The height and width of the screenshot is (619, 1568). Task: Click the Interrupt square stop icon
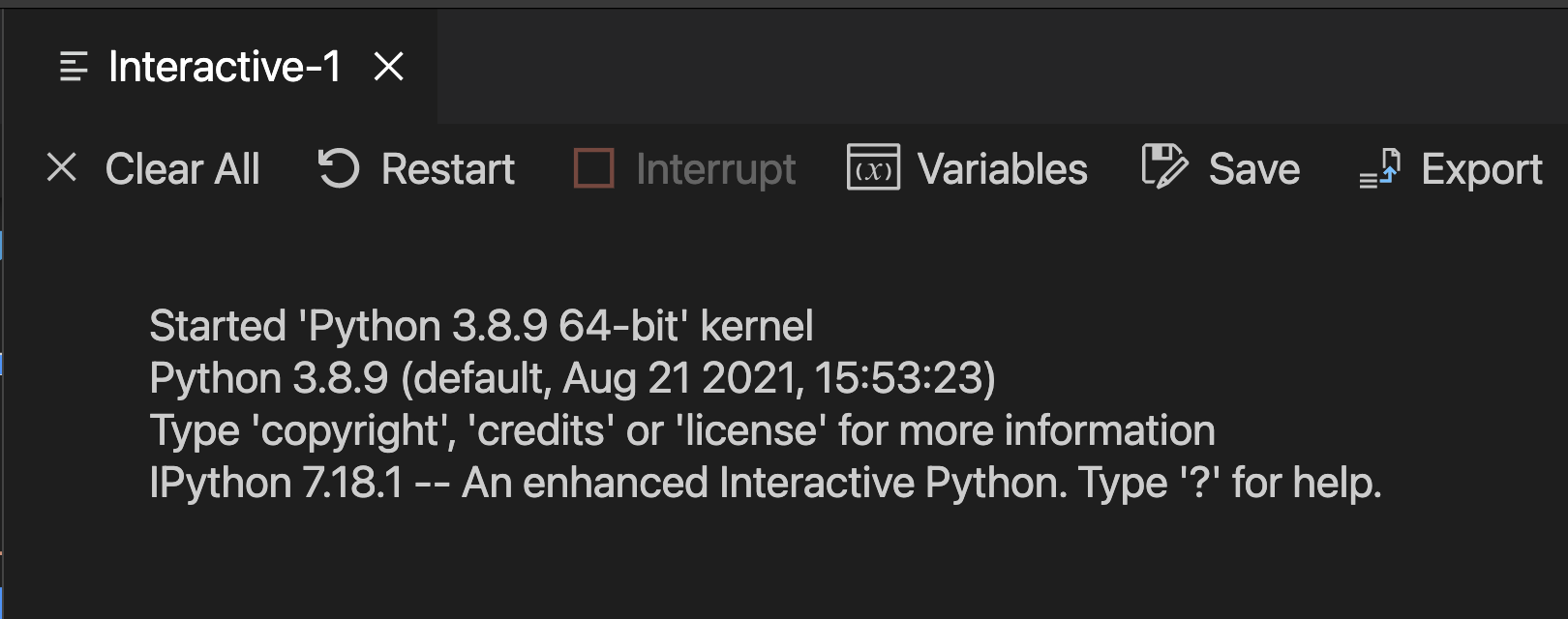[x=593, y=168]
